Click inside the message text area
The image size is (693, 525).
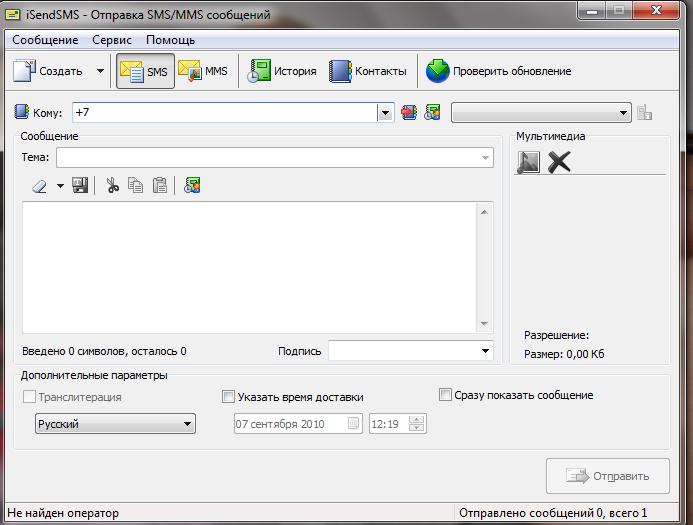249,267
